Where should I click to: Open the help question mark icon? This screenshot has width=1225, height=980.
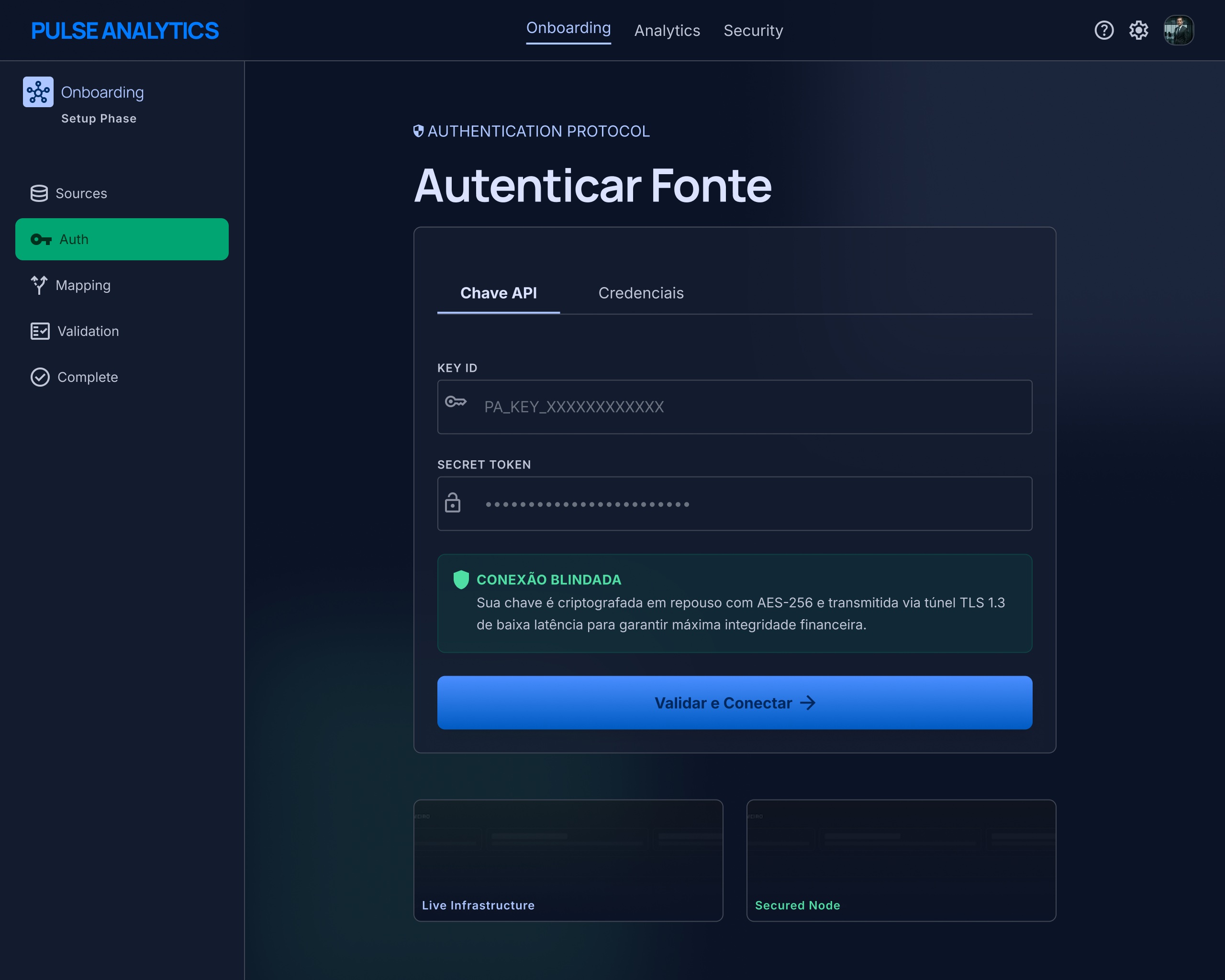1104,30
